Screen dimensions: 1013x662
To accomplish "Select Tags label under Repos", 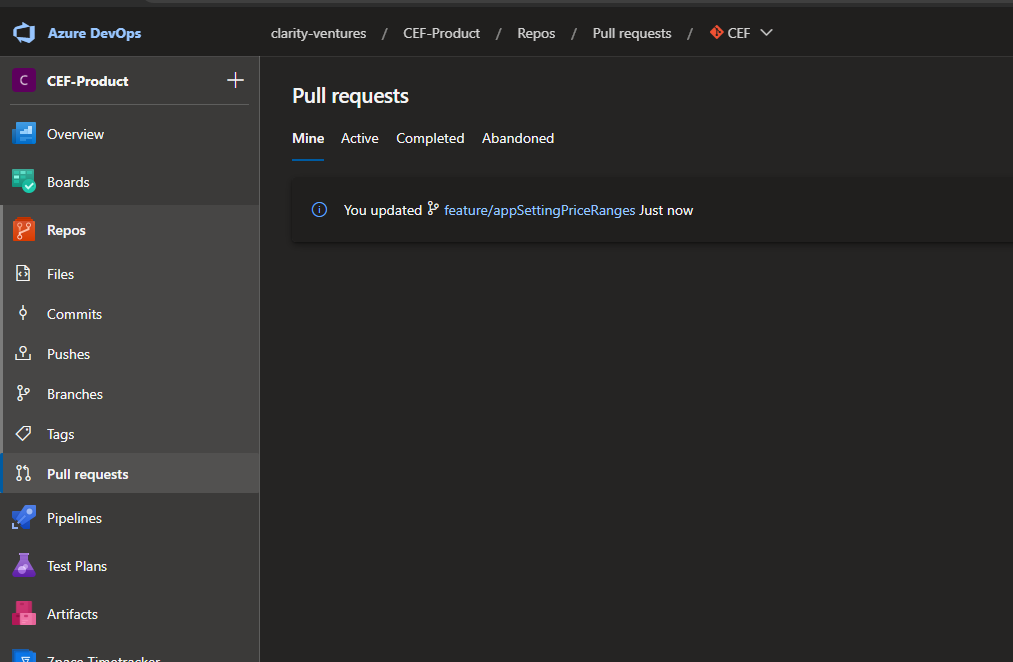I will [60, 435].
